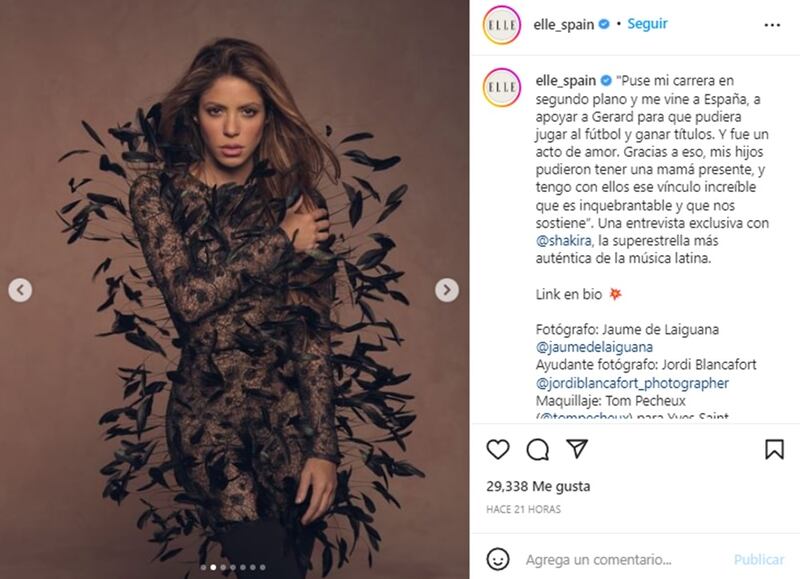800x579 pixels.
Task: Click Publicar to post comment
Action: [x=759, y=560]
